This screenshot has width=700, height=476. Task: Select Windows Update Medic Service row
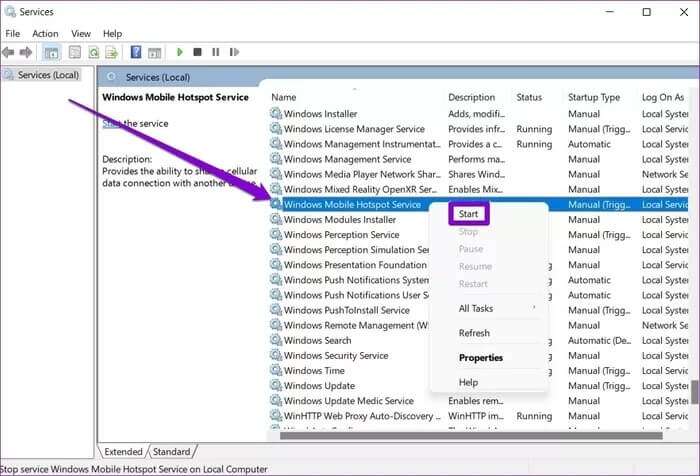[x=479, y=401]
